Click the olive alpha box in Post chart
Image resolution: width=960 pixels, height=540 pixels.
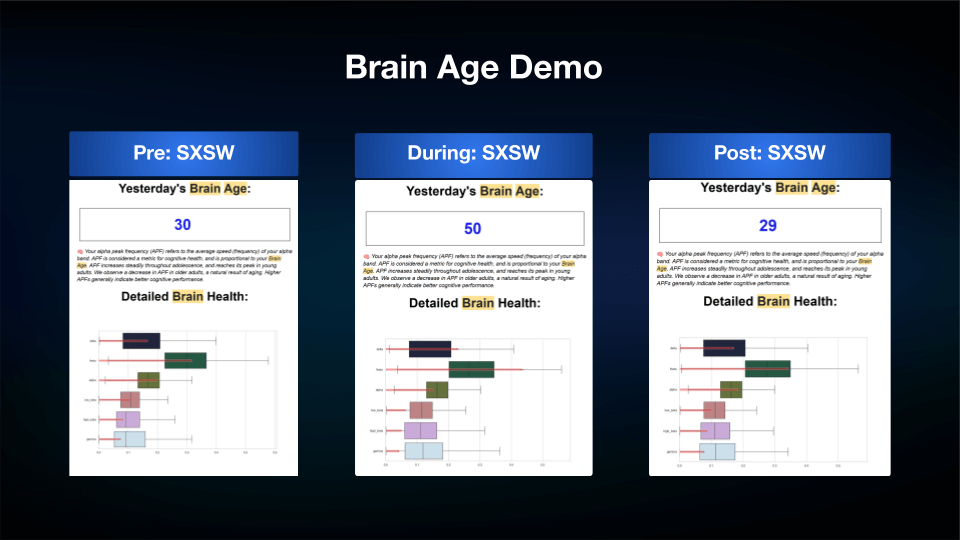(731, 389)
